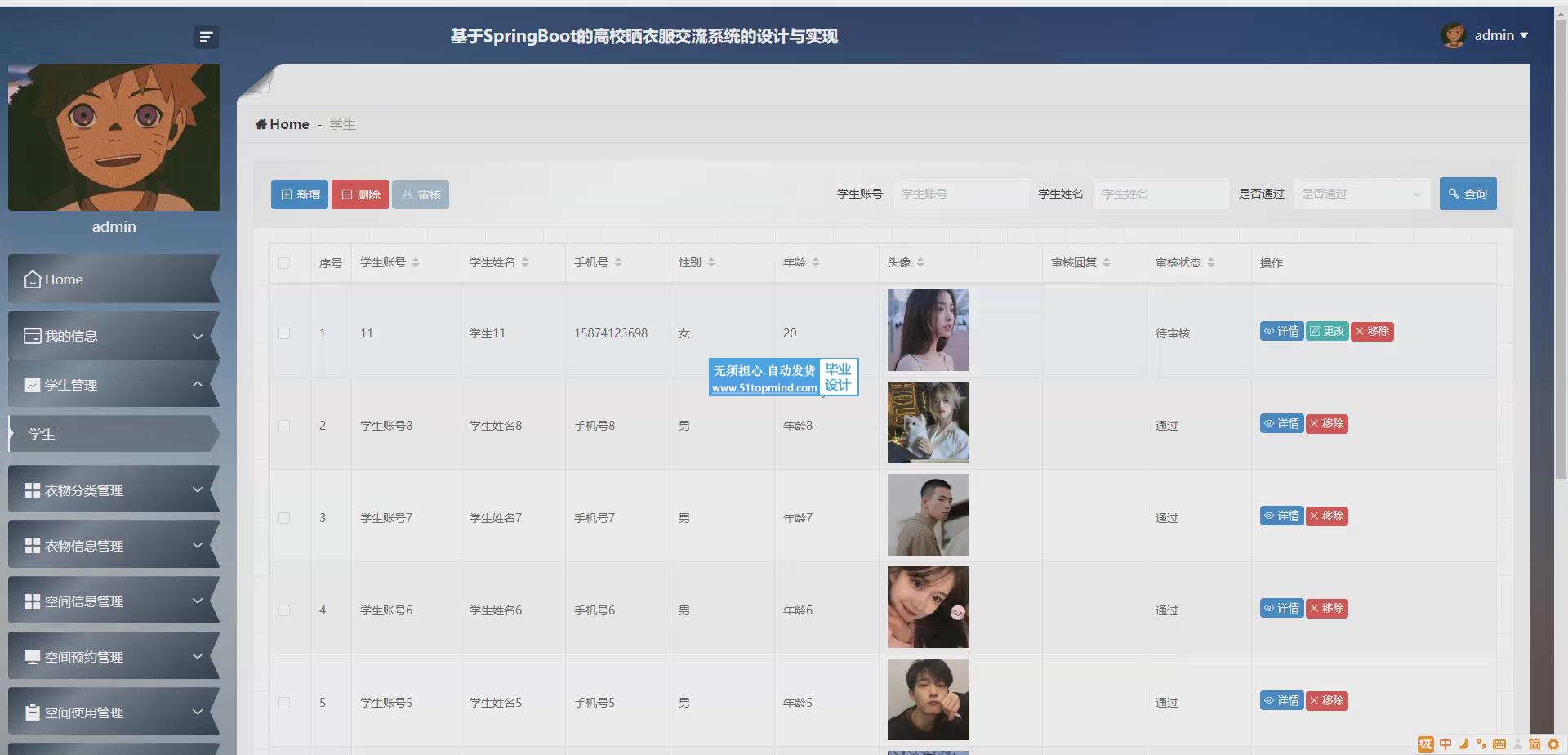
Task: Open avatar thumbnail of 学生11
Action: [929, 330]
